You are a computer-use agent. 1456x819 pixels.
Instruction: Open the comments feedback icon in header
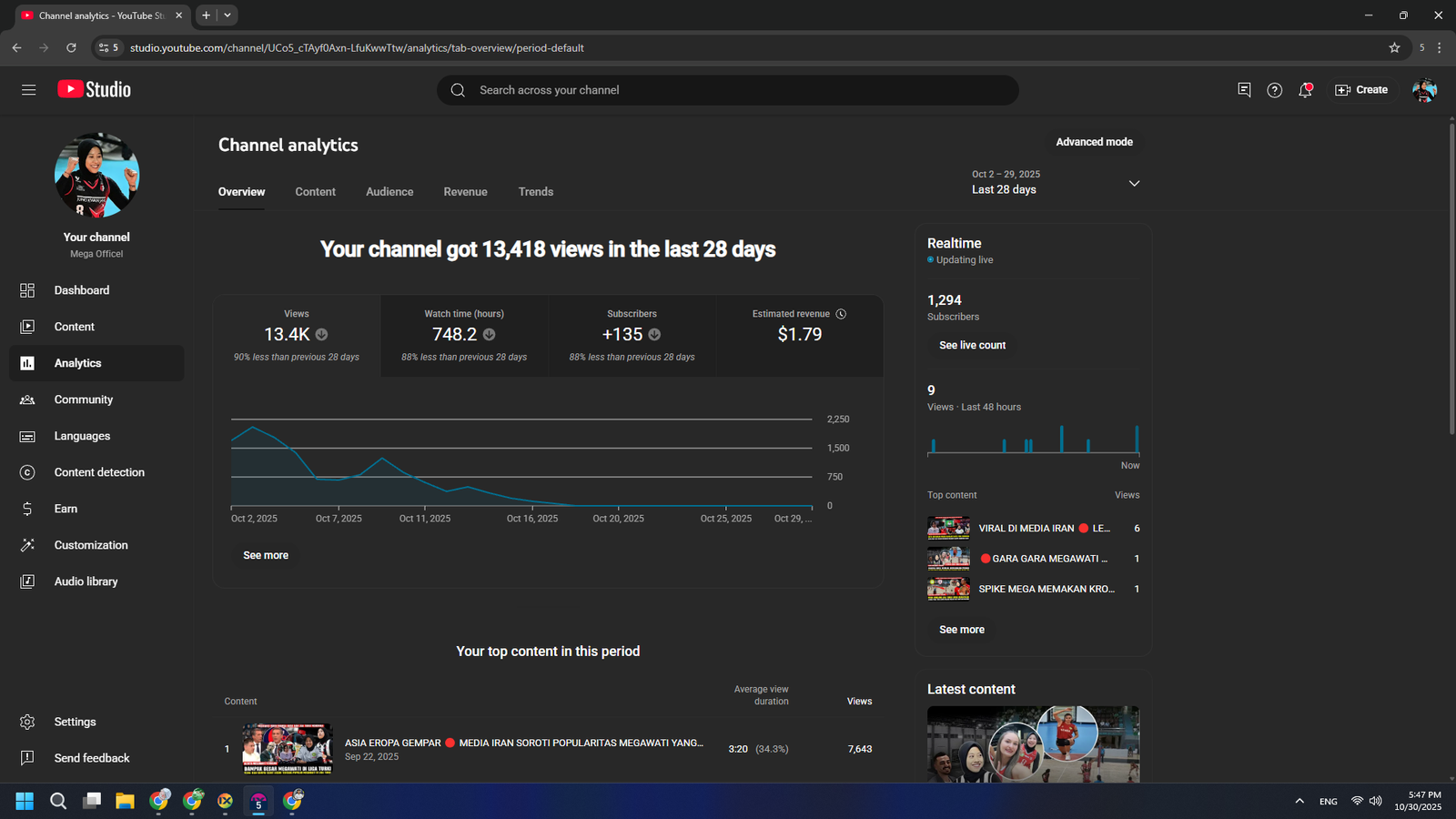click(x=1244, y=90)
